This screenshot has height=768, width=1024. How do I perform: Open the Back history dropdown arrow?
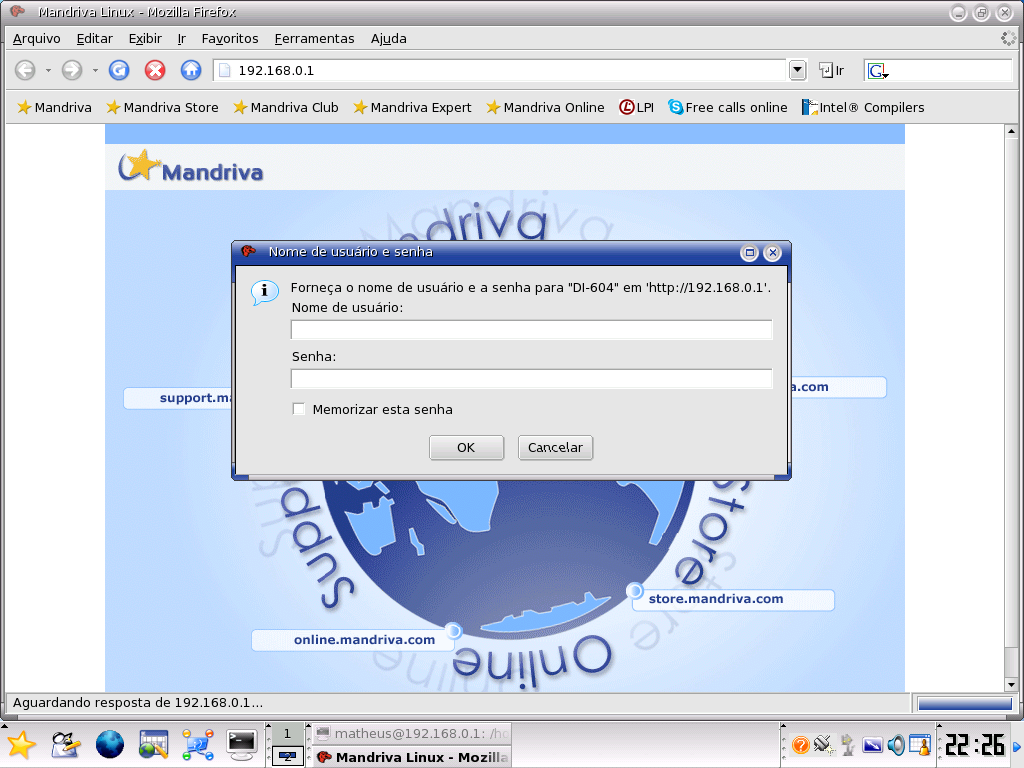[x=48, y=70]
